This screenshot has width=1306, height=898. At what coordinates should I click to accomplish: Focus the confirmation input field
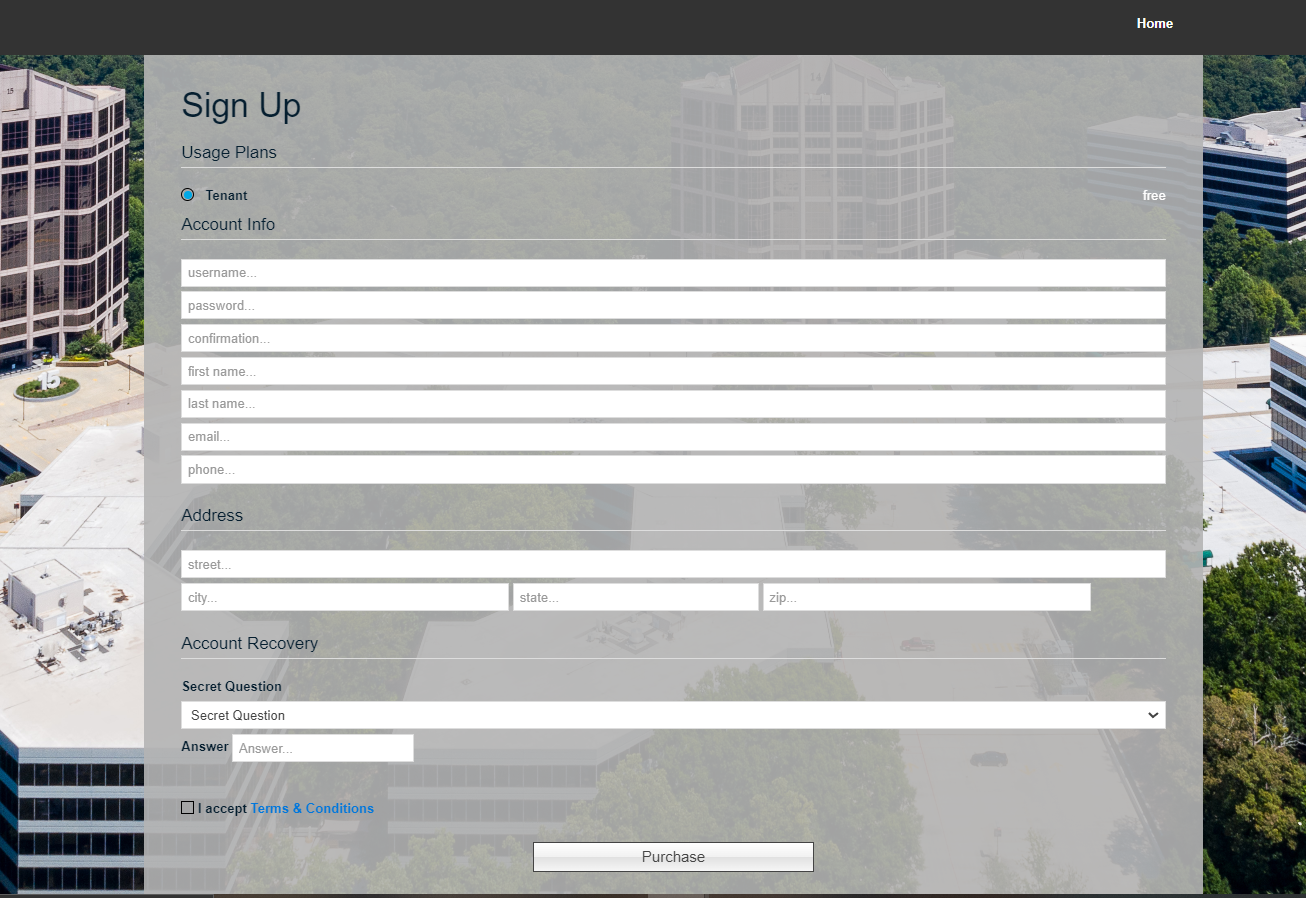tap(673, 338)
